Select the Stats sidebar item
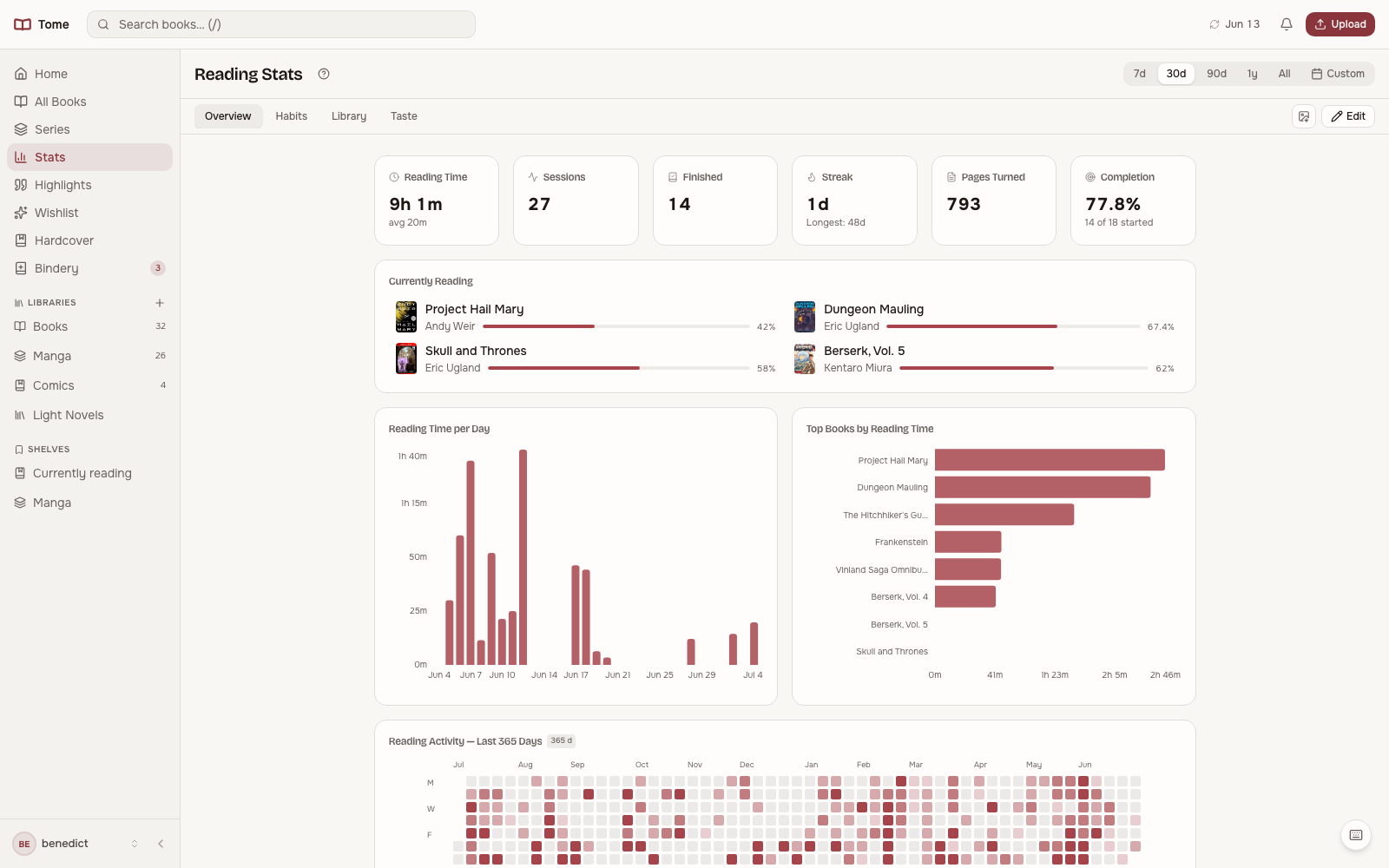The width and height of the screenshot is (1389, 868). tap(90, 157)
